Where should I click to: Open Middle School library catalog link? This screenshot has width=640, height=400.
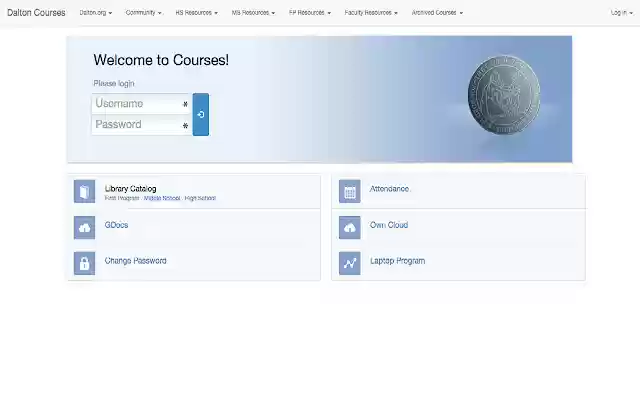click(x=162, y=198)
